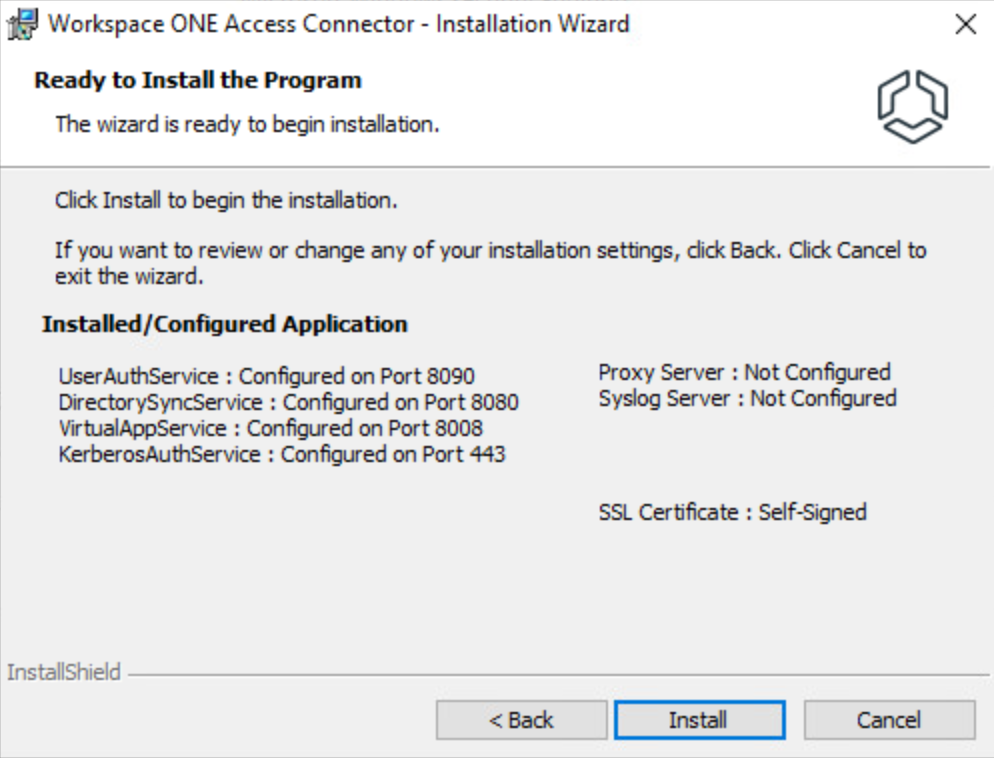Click 'The wizard is ready to begin' text
The width and height of the screenshot is (994, 758).
(247, 125)
